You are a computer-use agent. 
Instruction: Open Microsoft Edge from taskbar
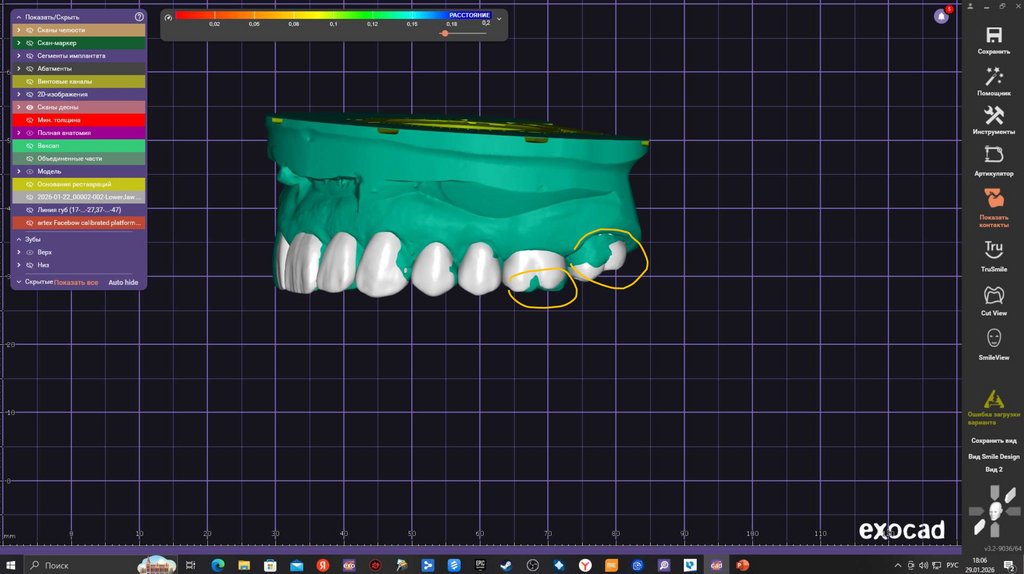[x=217, y=565]
